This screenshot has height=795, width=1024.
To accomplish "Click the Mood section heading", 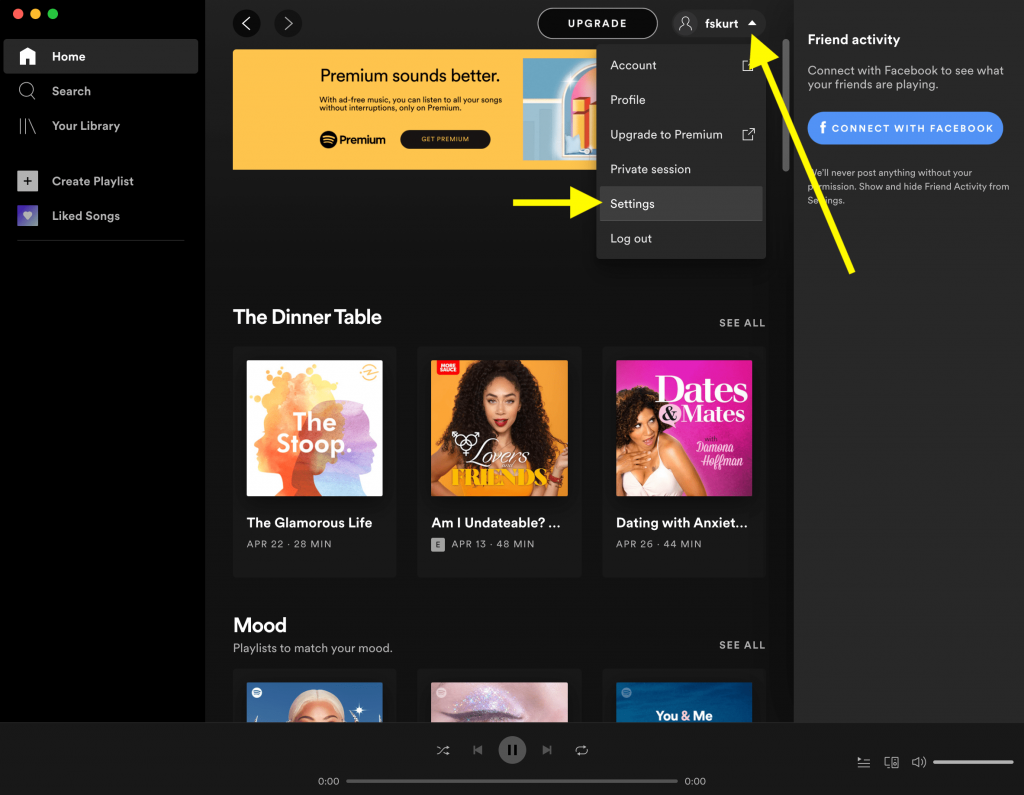I will pyautogui.click(x=260, y=625).
